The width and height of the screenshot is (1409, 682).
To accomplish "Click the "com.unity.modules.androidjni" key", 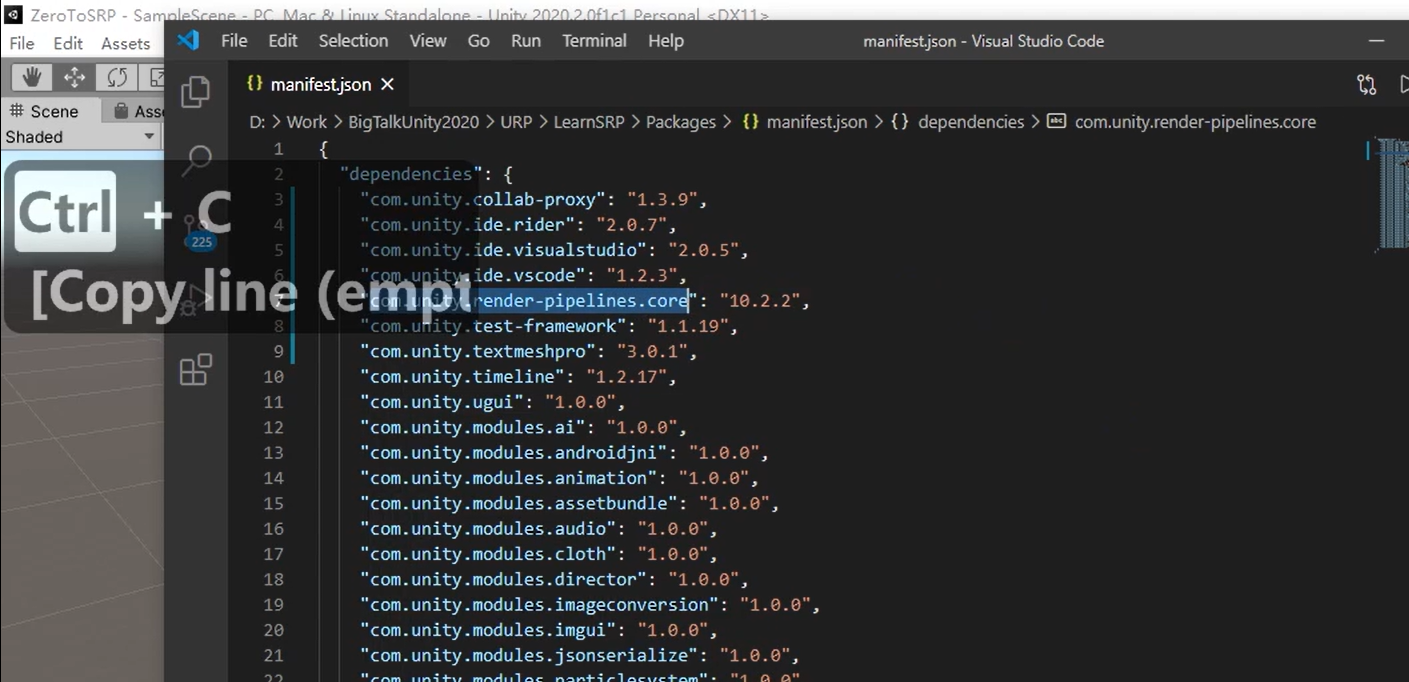I will tap(514, 453).
